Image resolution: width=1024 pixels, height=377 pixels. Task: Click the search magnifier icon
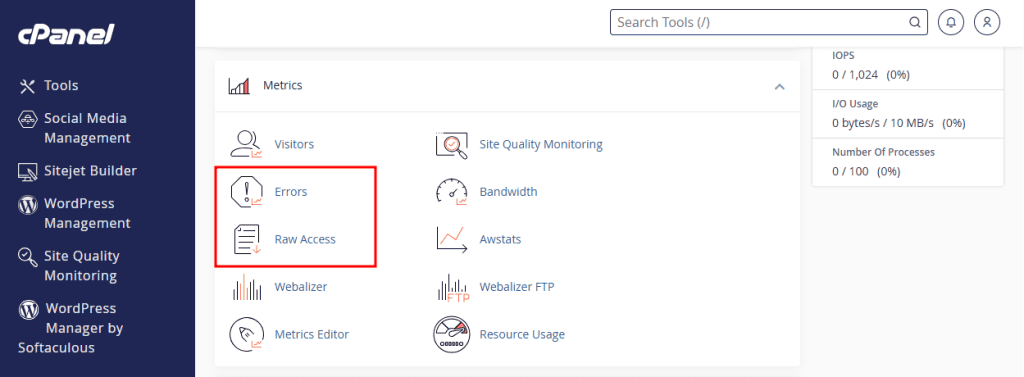[x=915, y=22]
